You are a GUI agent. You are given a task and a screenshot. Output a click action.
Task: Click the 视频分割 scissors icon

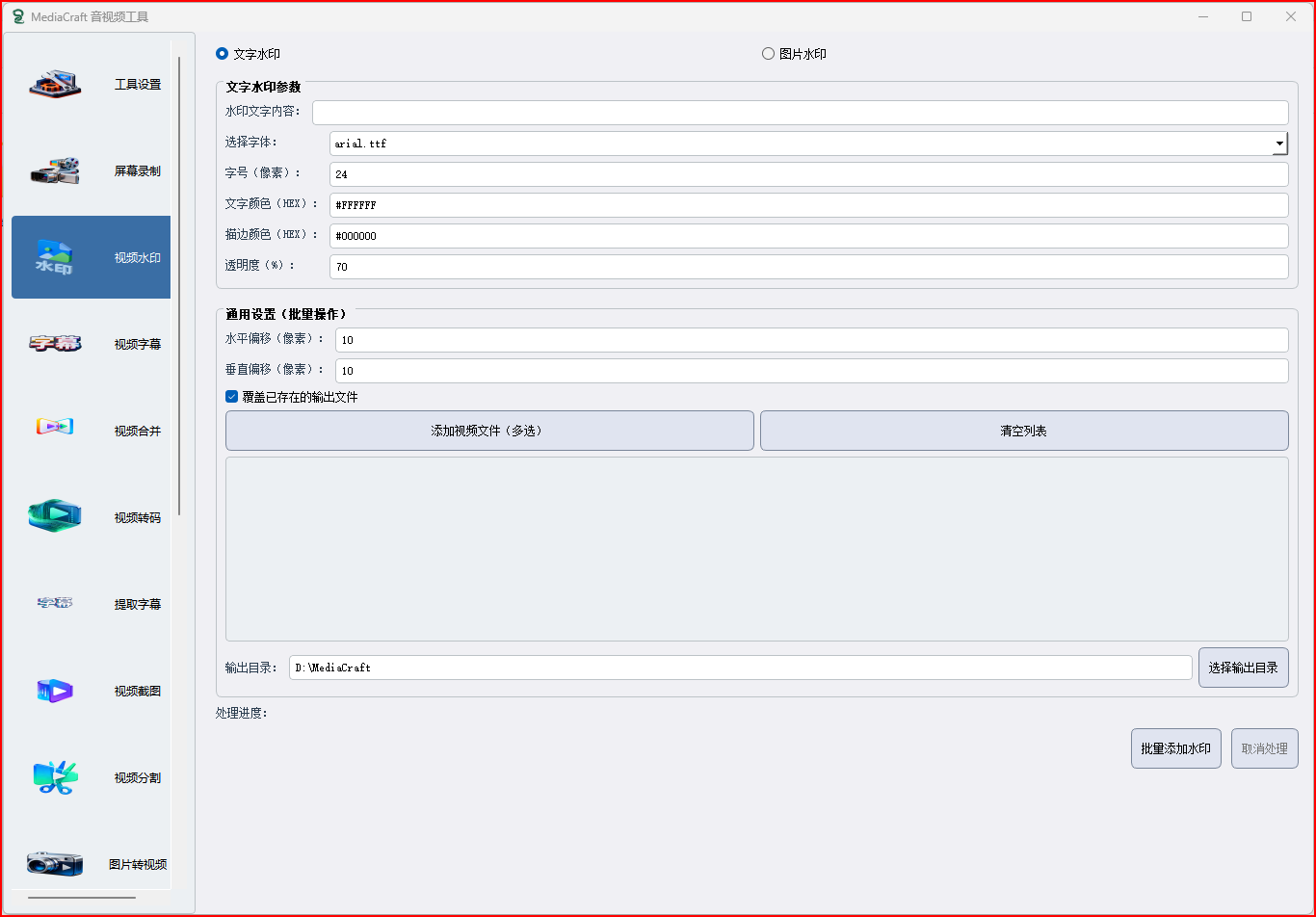(x=55, y=777)
